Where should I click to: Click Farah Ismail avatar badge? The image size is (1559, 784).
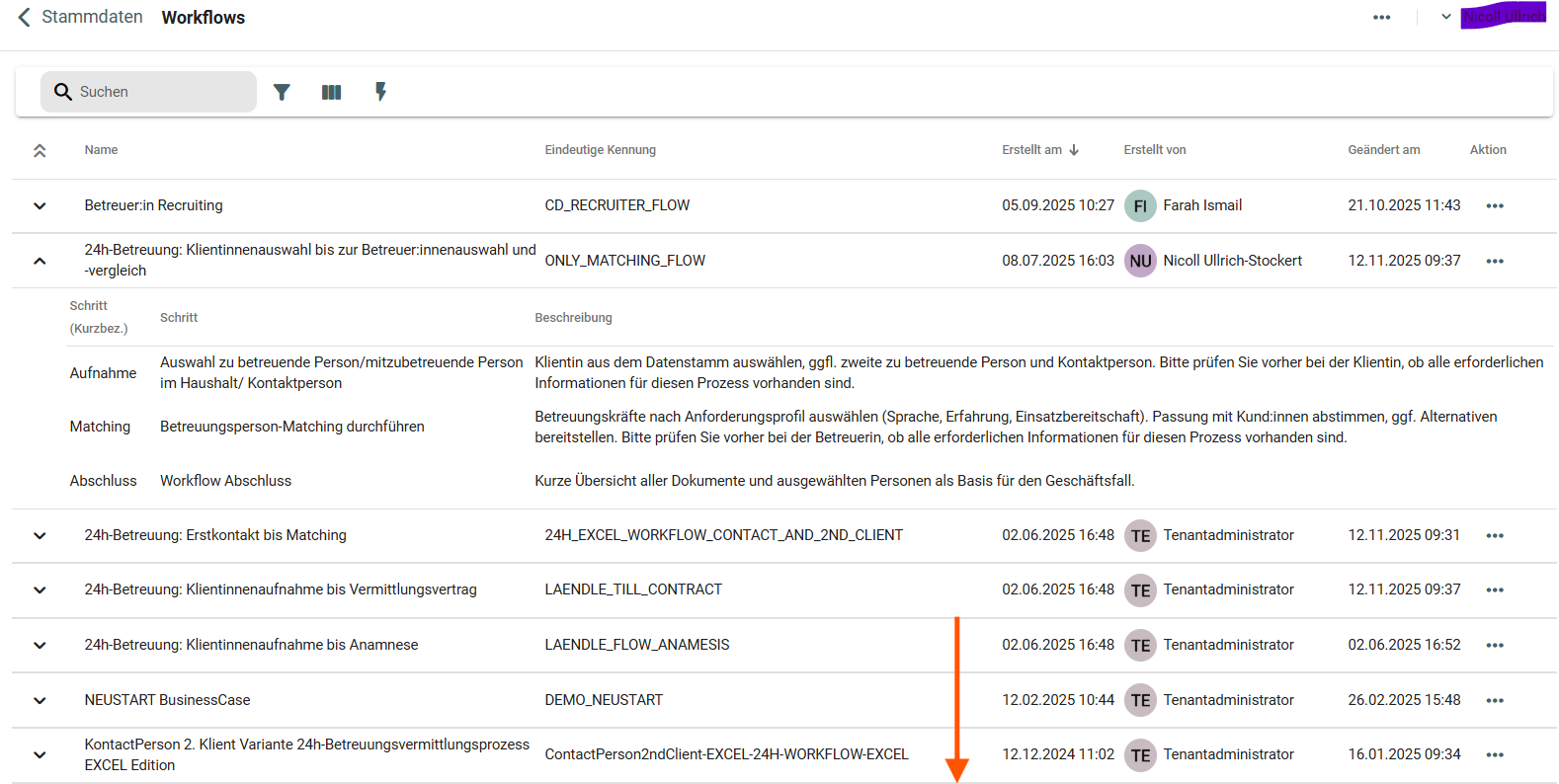[x=1140, y=205]
